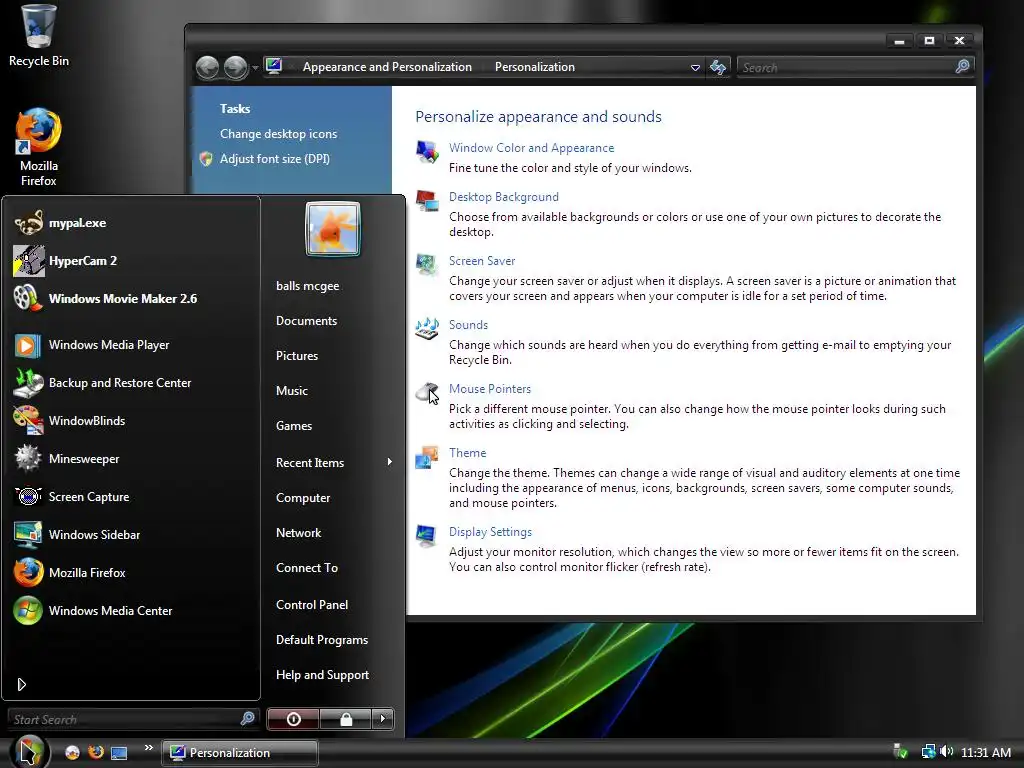Screen dimensions: 1024x768
Task: Expand Recent Items submenu arrow
Action: point(389,462)
